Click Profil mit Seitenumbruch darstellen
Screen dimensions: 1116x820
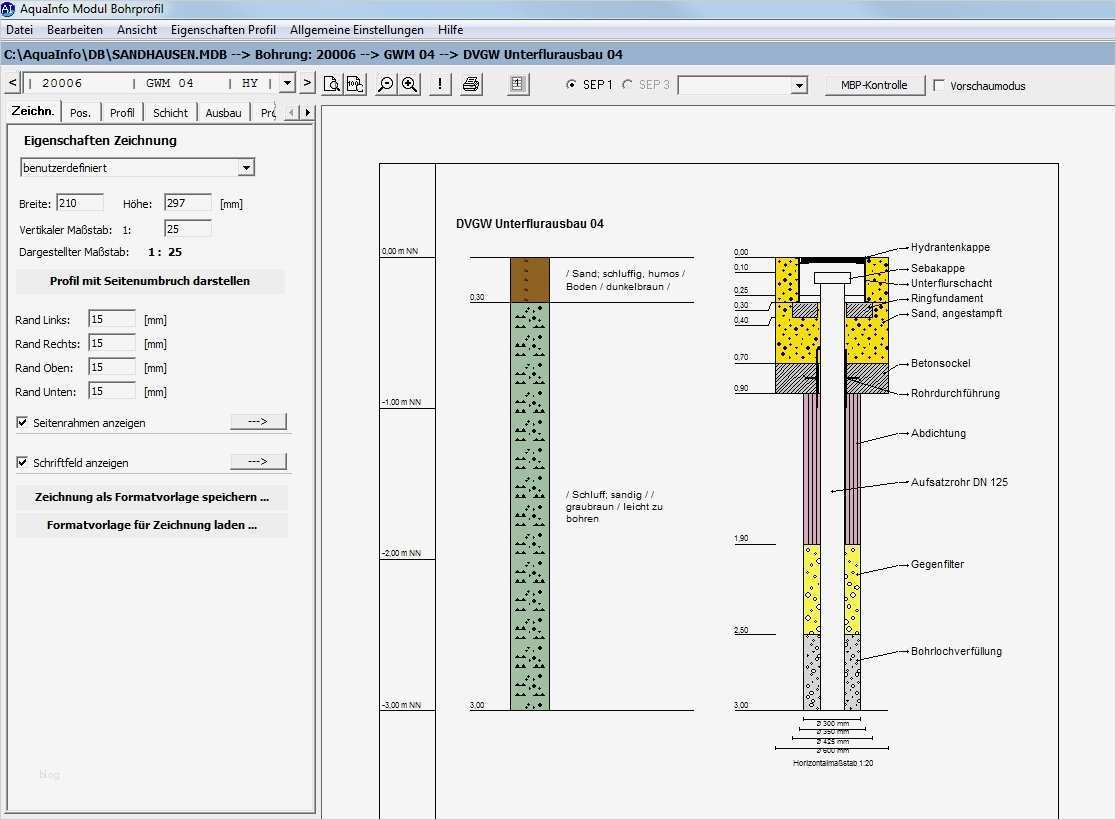(150, 282)
